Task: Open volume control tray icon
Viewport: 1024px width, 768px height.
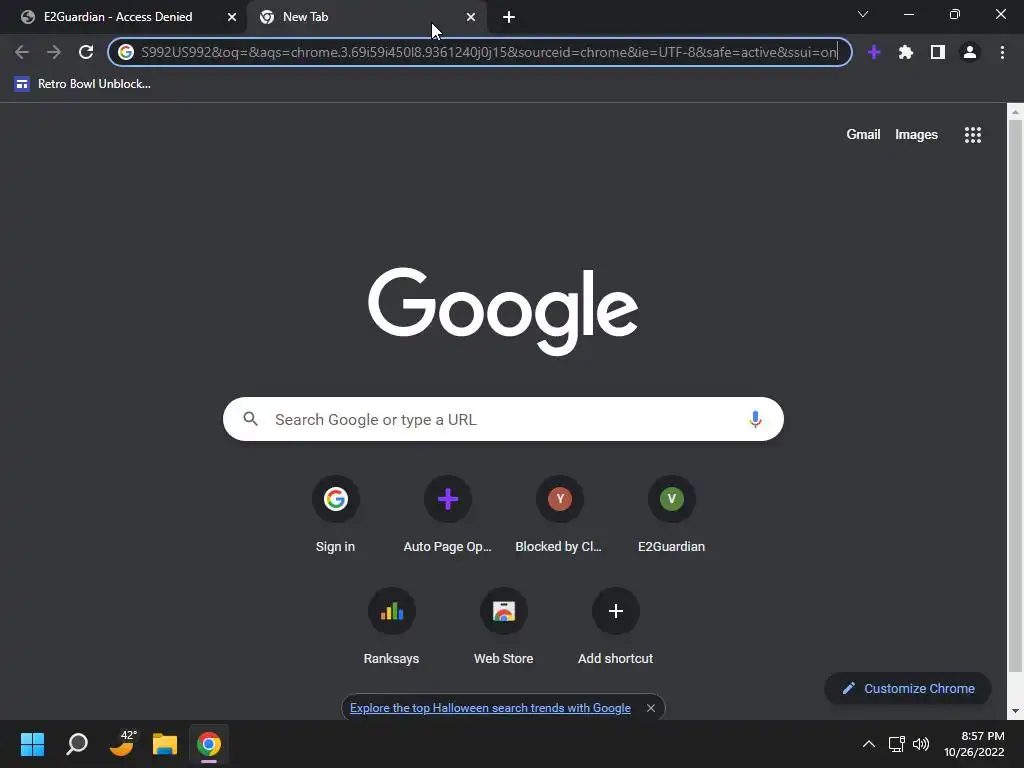Action: tap(921, 744)
